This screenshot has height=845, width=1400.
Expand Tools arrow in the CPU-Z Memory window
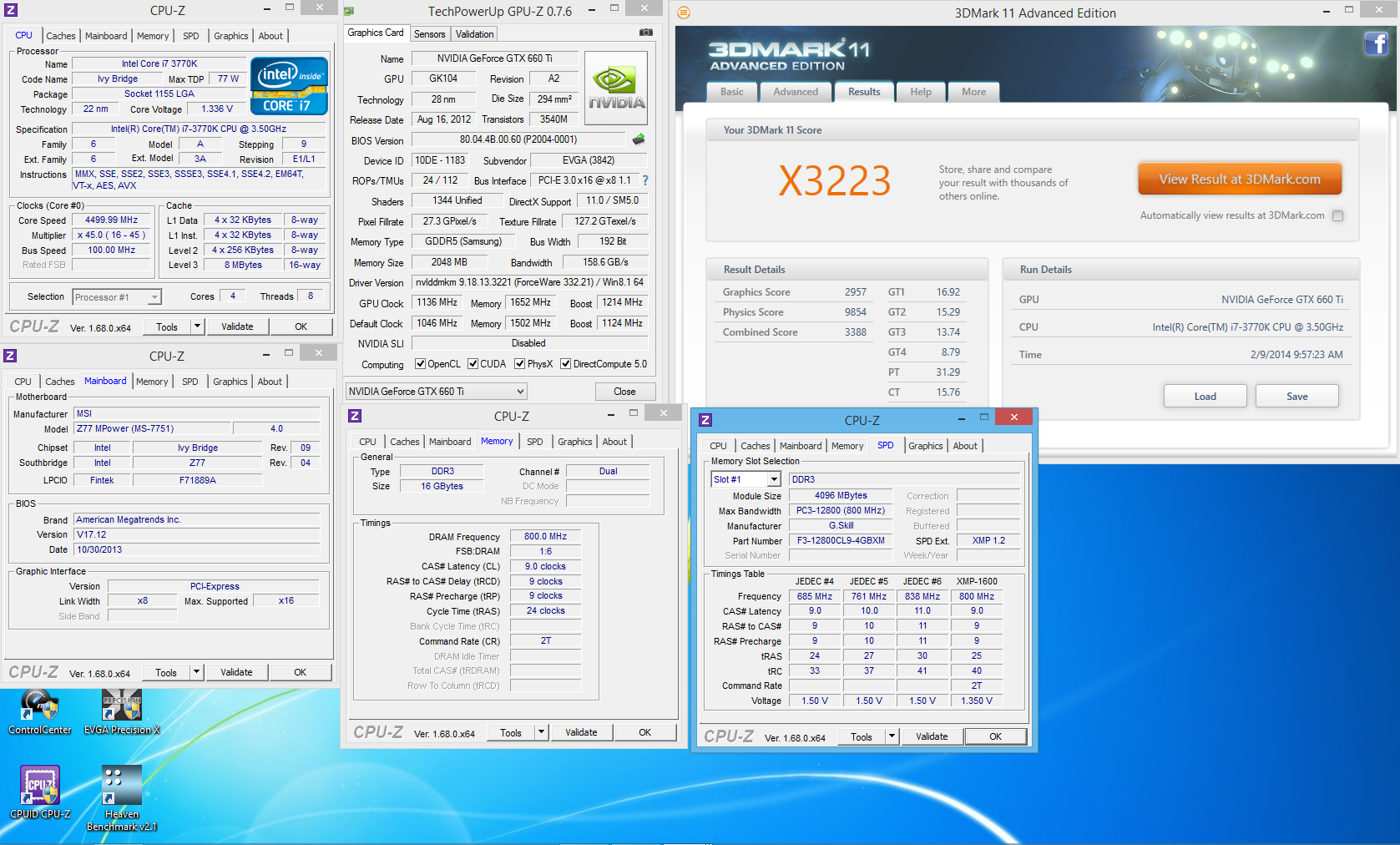pyautogui.click(x=541, y=732)
